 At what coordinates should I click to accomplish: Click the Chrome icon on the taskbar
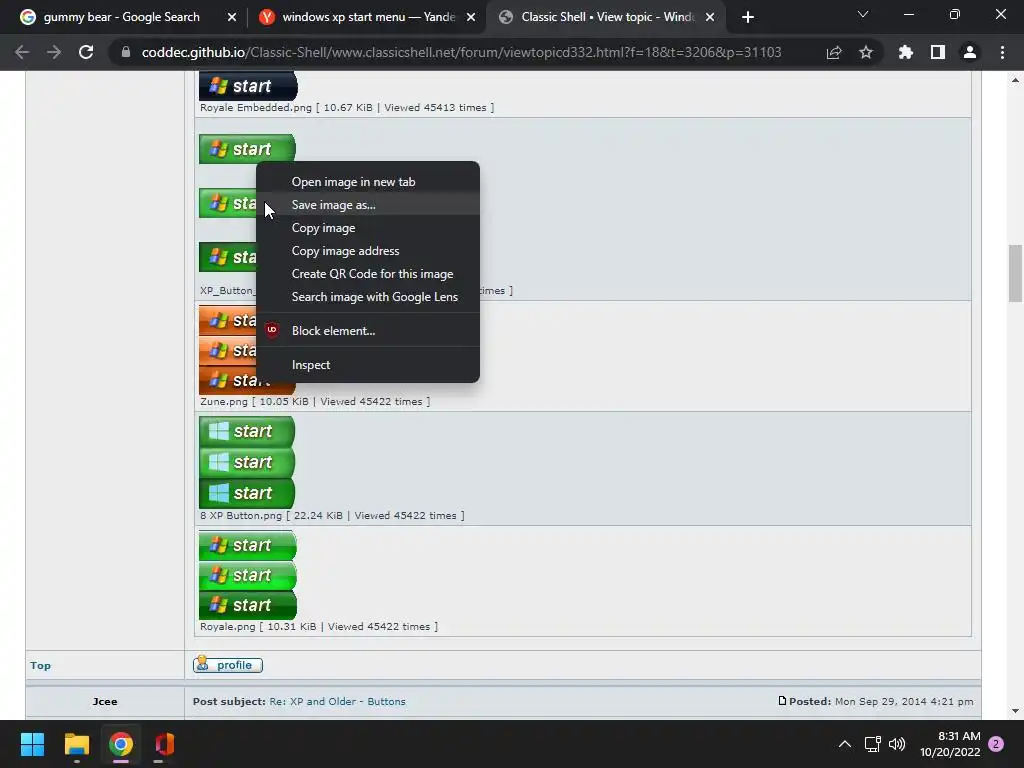(121, 744)
